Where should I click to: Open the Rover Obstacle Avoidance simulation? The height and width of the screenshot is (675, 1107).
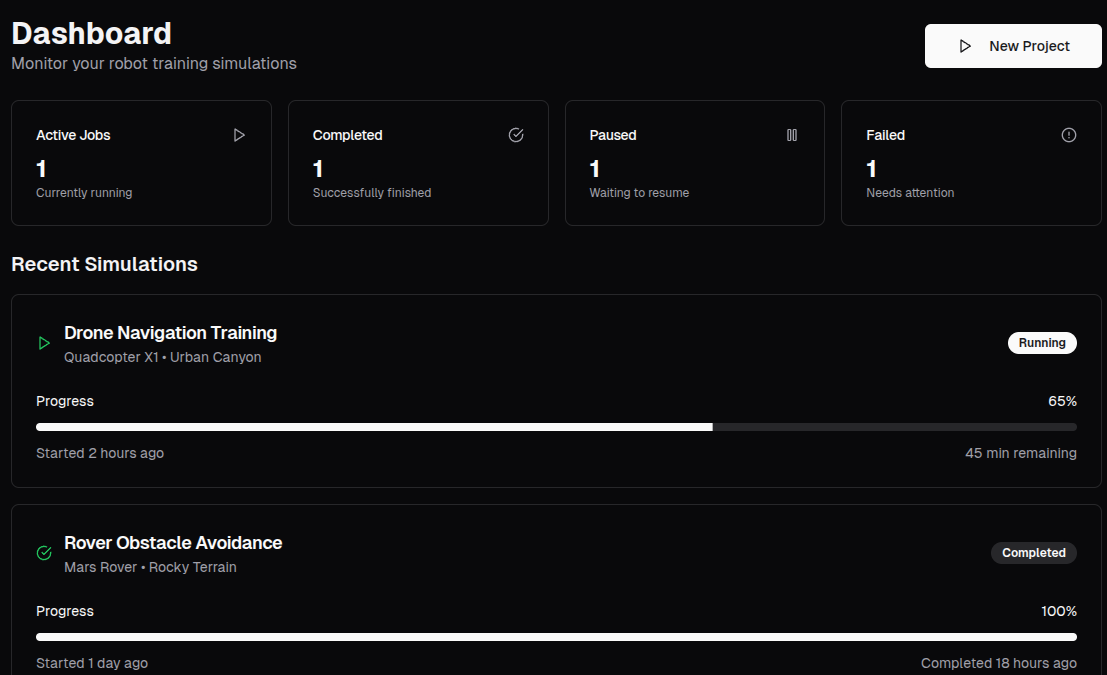[173, 543]
